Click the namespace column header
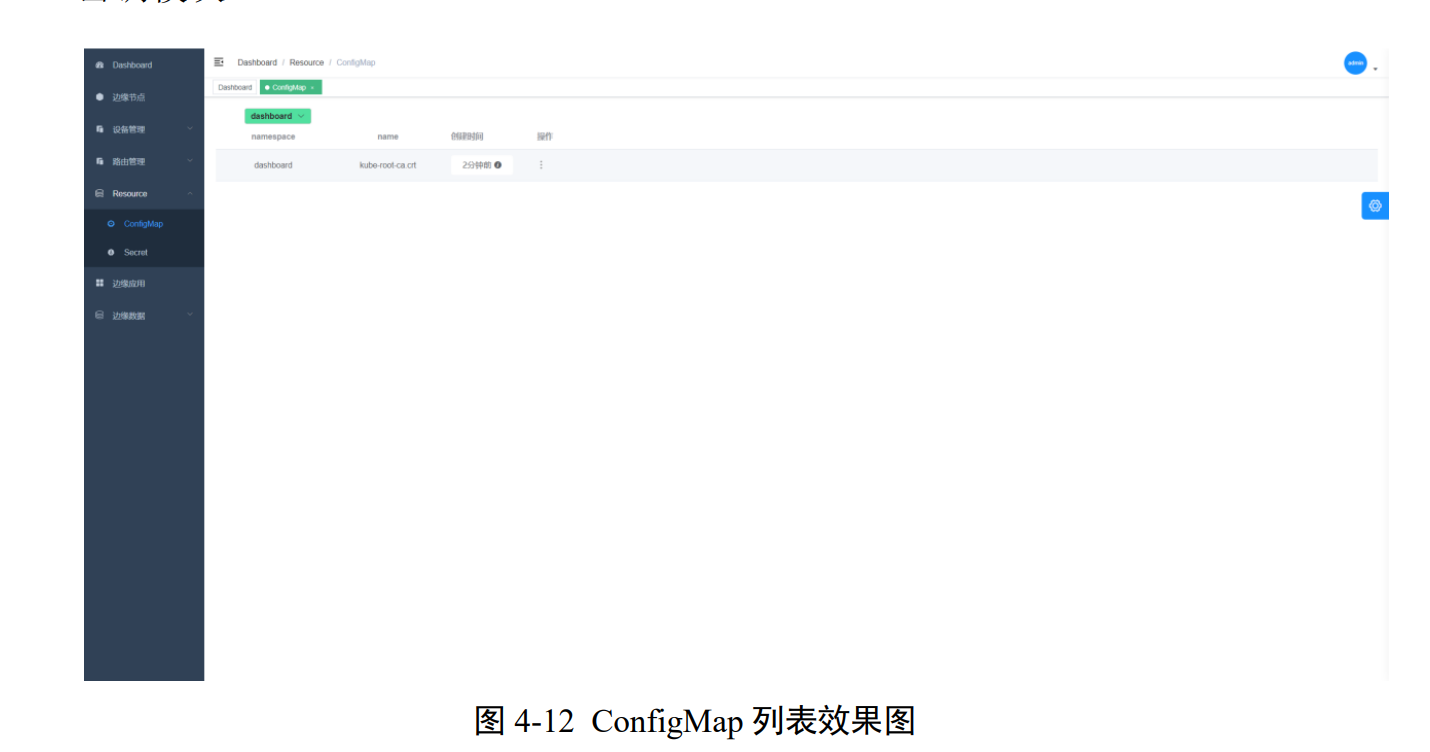This screenshot has height=752, width=1430. coord(273,137)
